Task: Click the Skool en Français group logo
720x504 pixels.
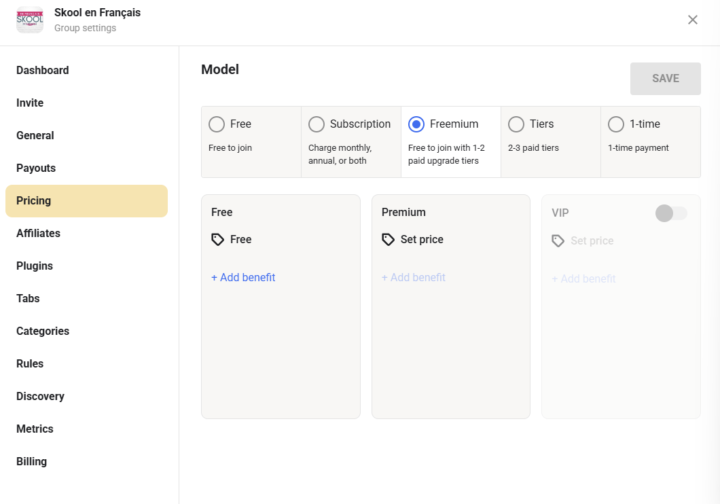Action: [x=30, y=19]
